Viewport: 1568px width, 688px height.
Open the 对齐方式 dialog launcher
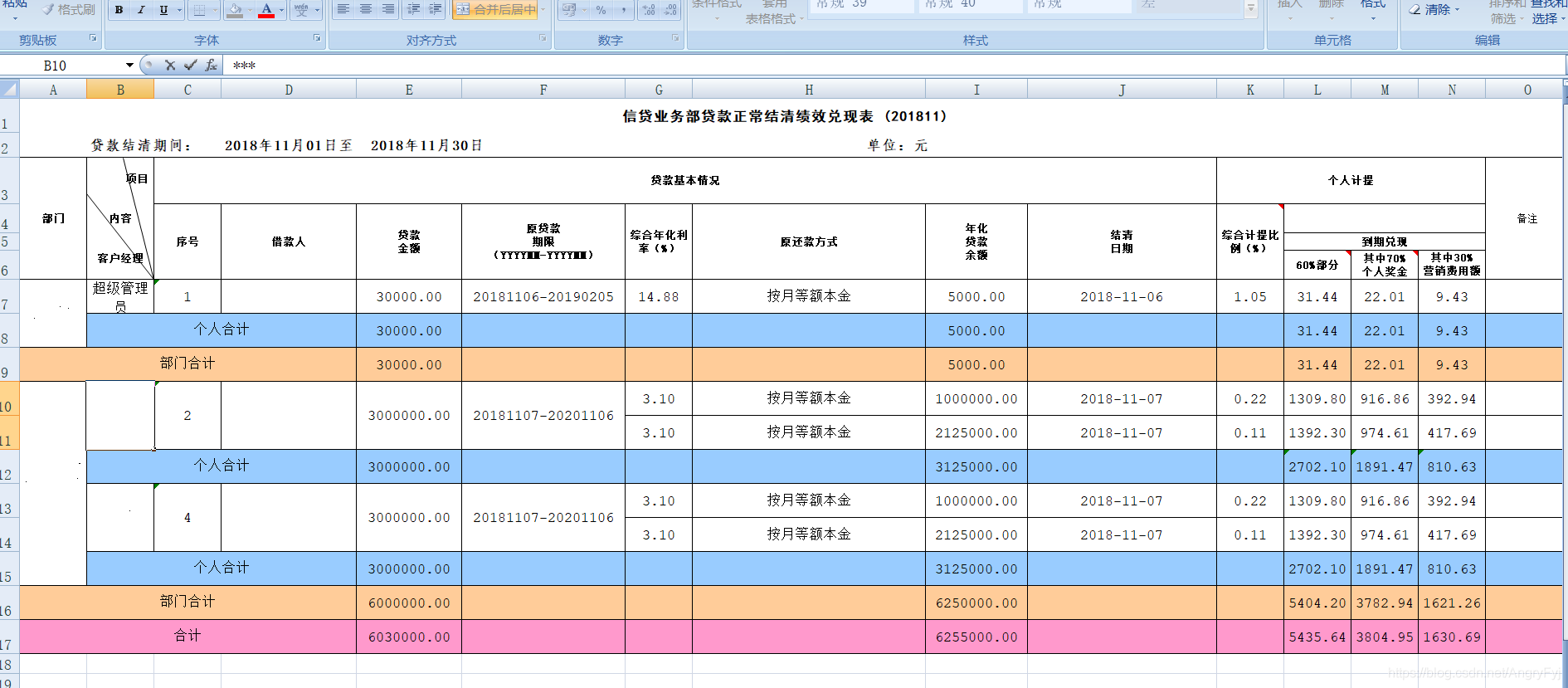(x=543, y=38)
